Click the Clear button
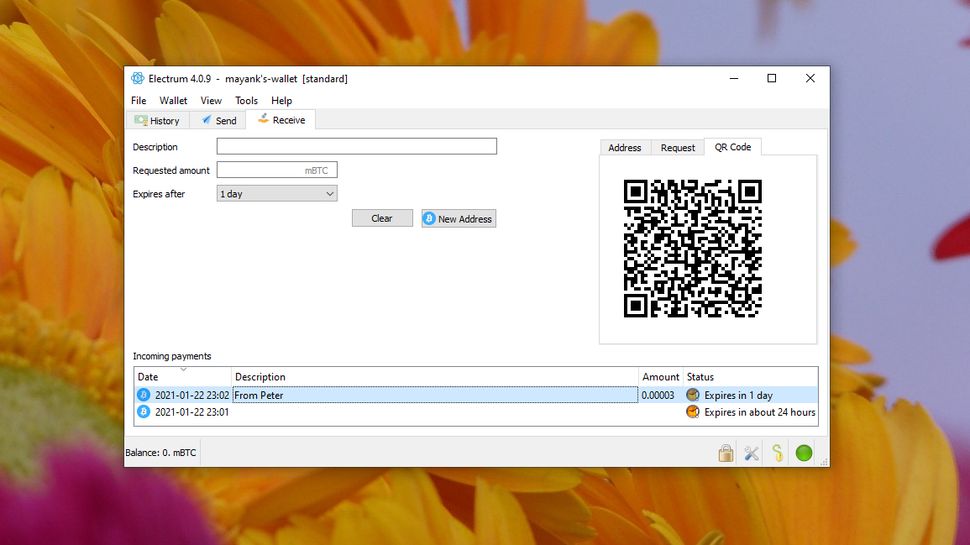970x545 pixels. [382, 218]
